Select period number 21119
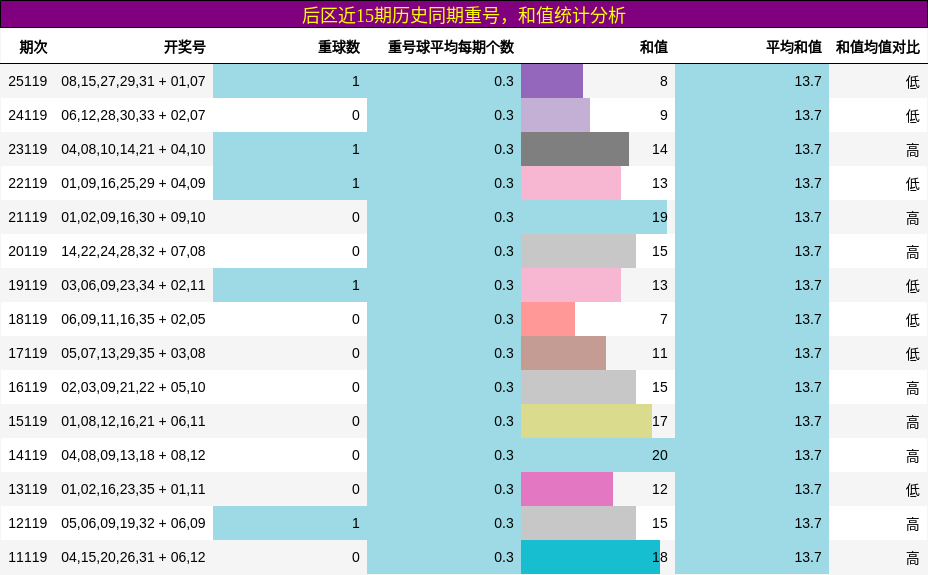This screenshot has width=928, height=575. pos(28,217)
